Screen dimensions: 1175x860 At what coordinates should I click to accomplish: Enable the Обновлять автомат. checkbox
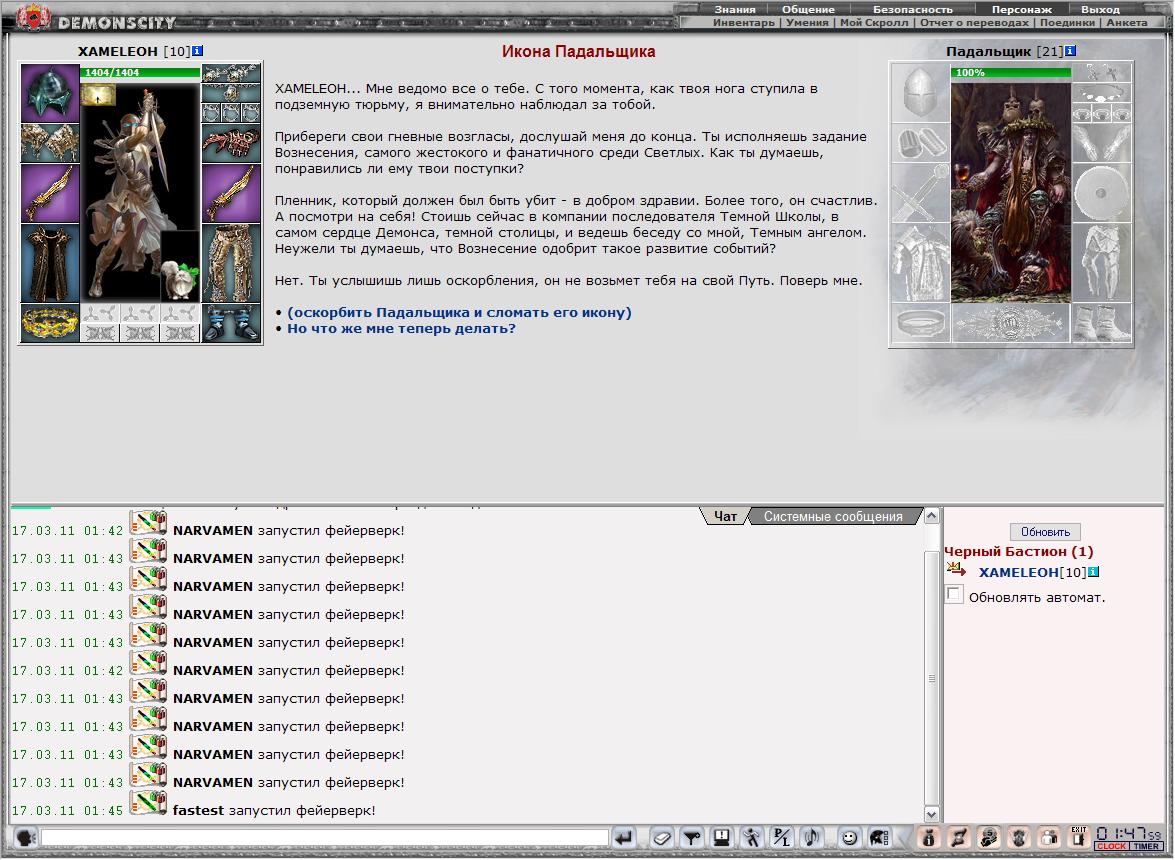[954, 595]
